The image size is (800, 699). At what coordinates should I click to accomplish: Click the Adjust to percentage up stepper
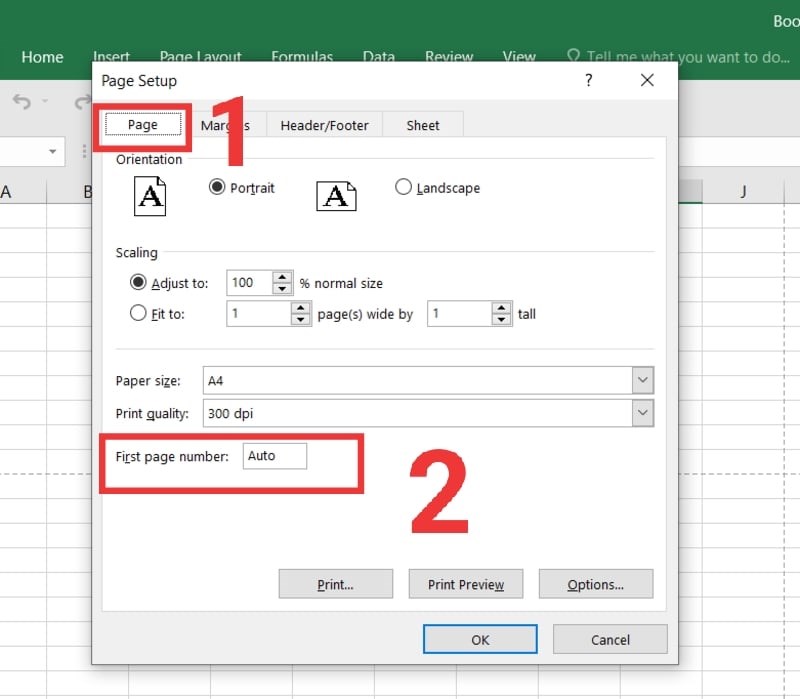[x=280, y=277]
